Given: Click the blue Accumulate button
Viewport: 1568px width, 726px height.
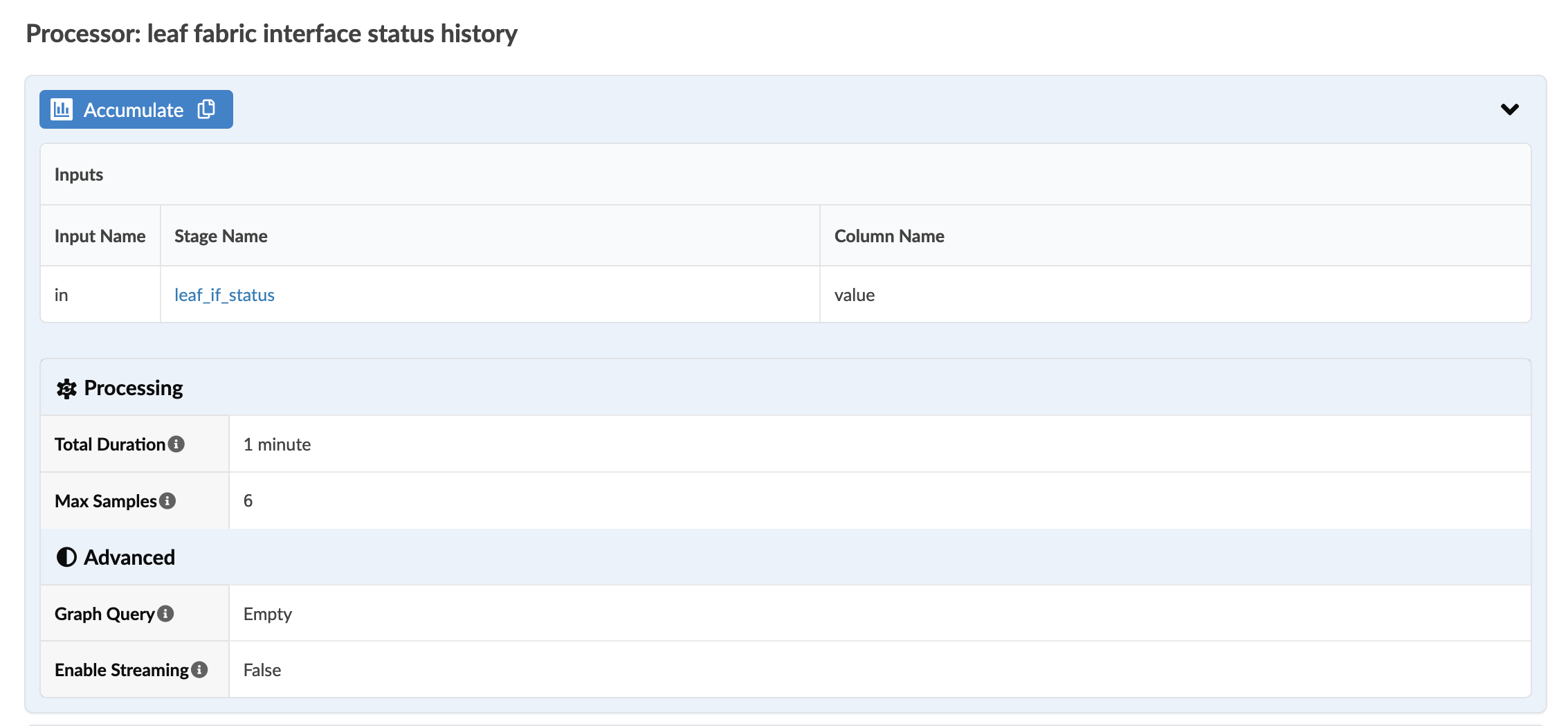Looking at the screenshot, I should click(134, 110).
